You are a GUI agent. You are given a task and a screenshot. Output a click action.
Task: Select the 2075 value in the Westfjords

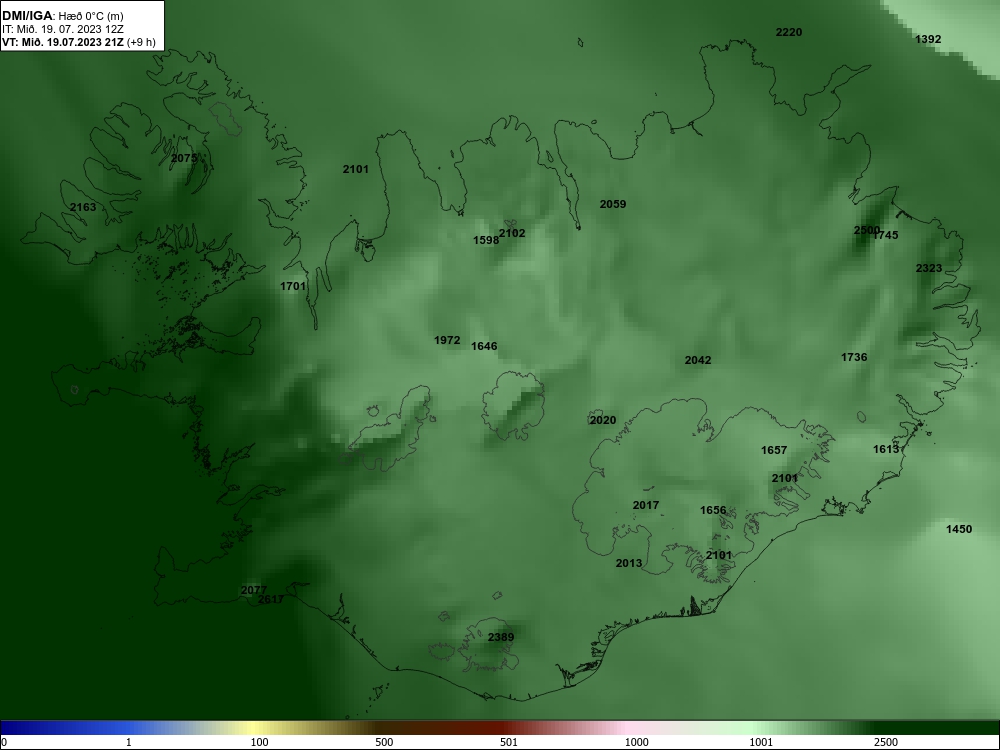pos(184,158)
